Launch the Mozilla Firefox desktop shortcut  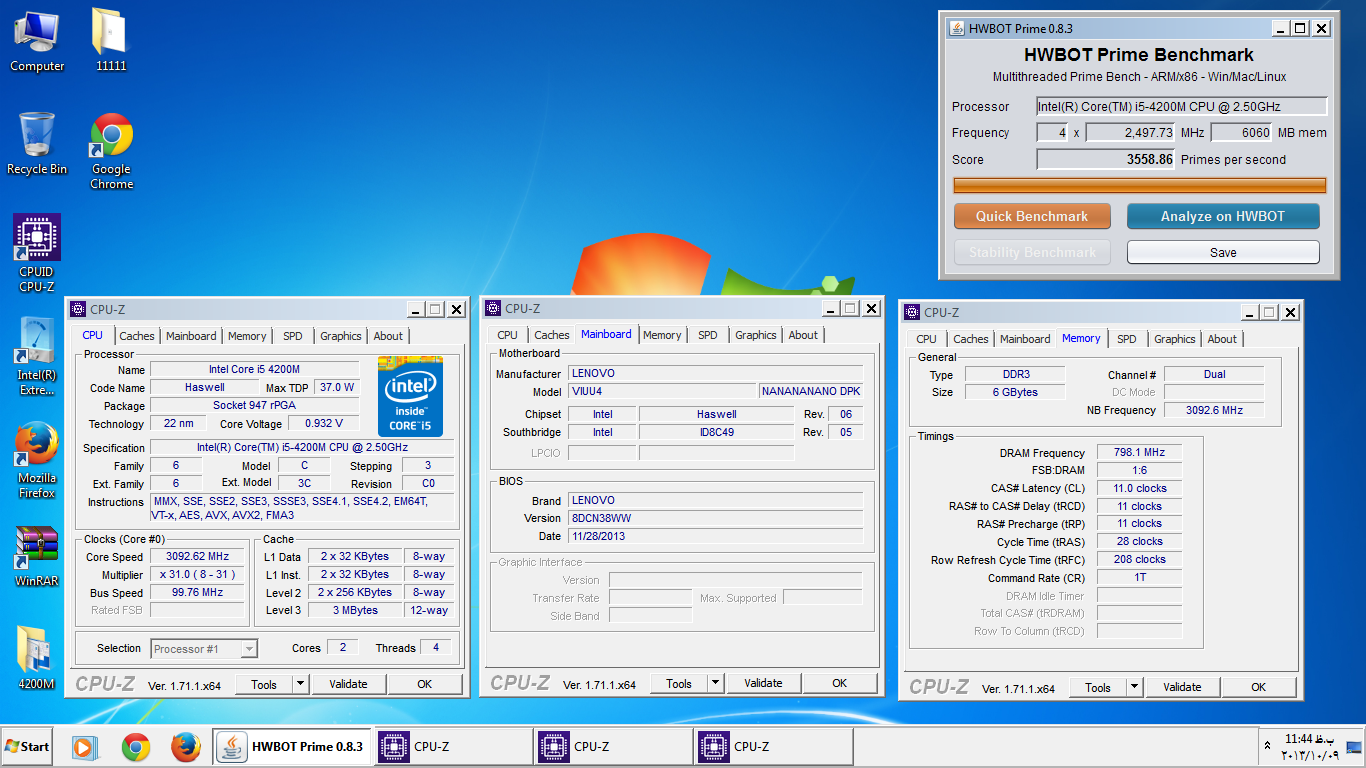point(37,460)
